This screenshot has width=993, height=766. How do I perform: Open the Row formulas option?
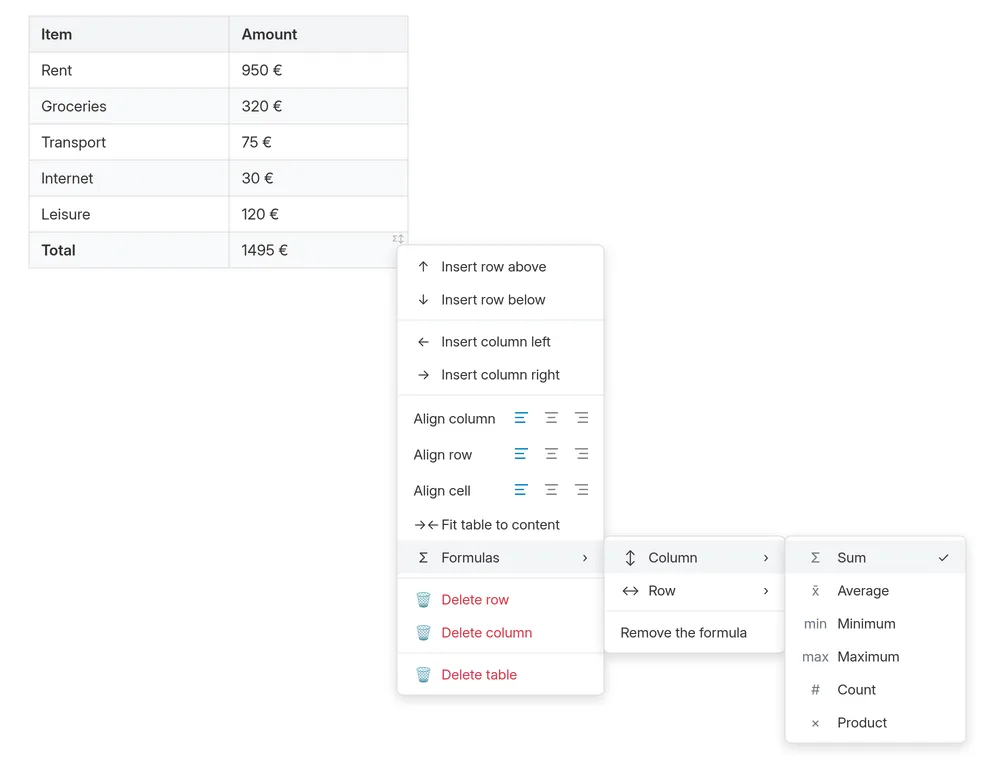(695, 591)
